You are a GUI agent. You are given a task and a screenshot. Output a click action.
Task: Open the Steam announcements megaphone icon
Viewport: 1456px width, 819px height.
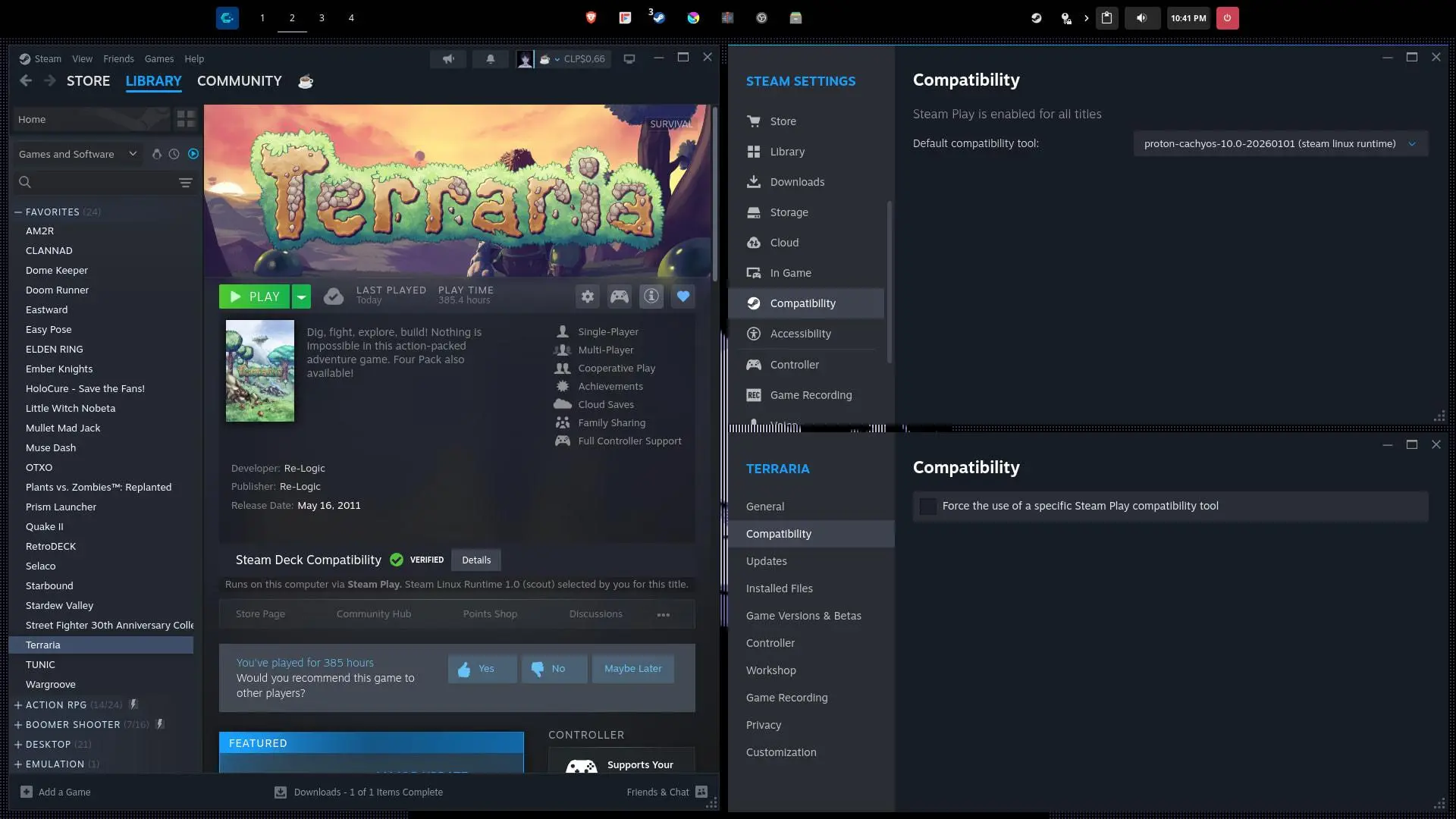coord(448,59)
